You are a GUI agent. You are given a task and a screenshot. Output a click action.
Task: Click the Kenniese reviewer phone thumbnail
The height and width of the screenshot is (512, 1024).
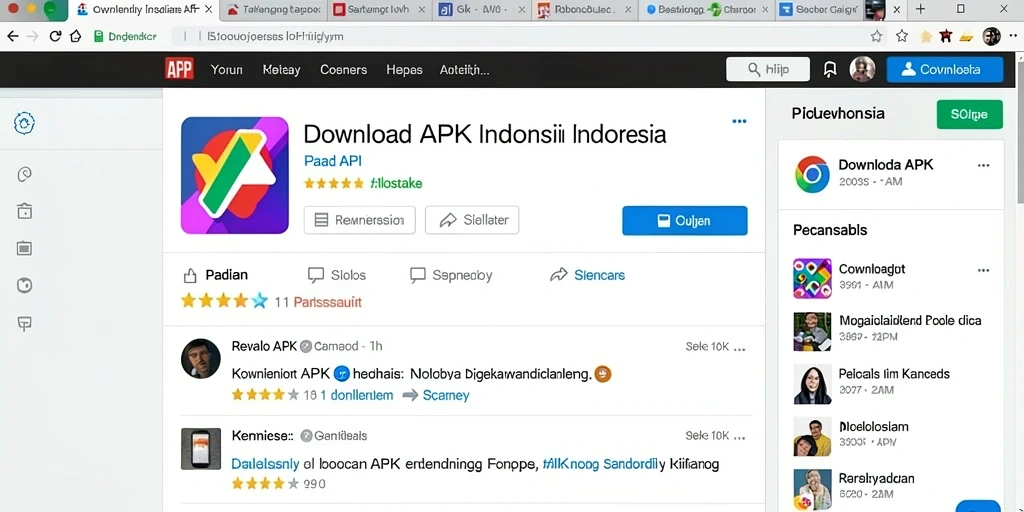[200, 448]
